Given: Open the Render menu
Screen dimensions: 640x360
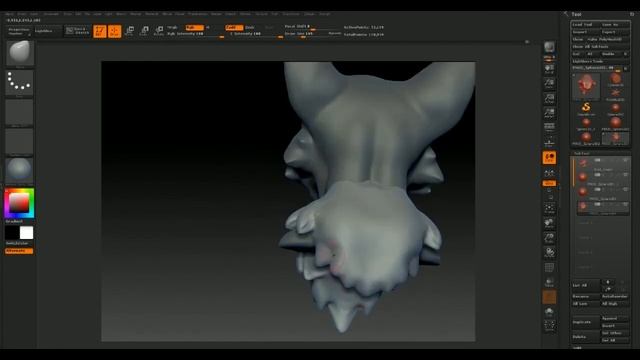Looking at the screenshot, I should pyautogui.click(x=216, y=14).
